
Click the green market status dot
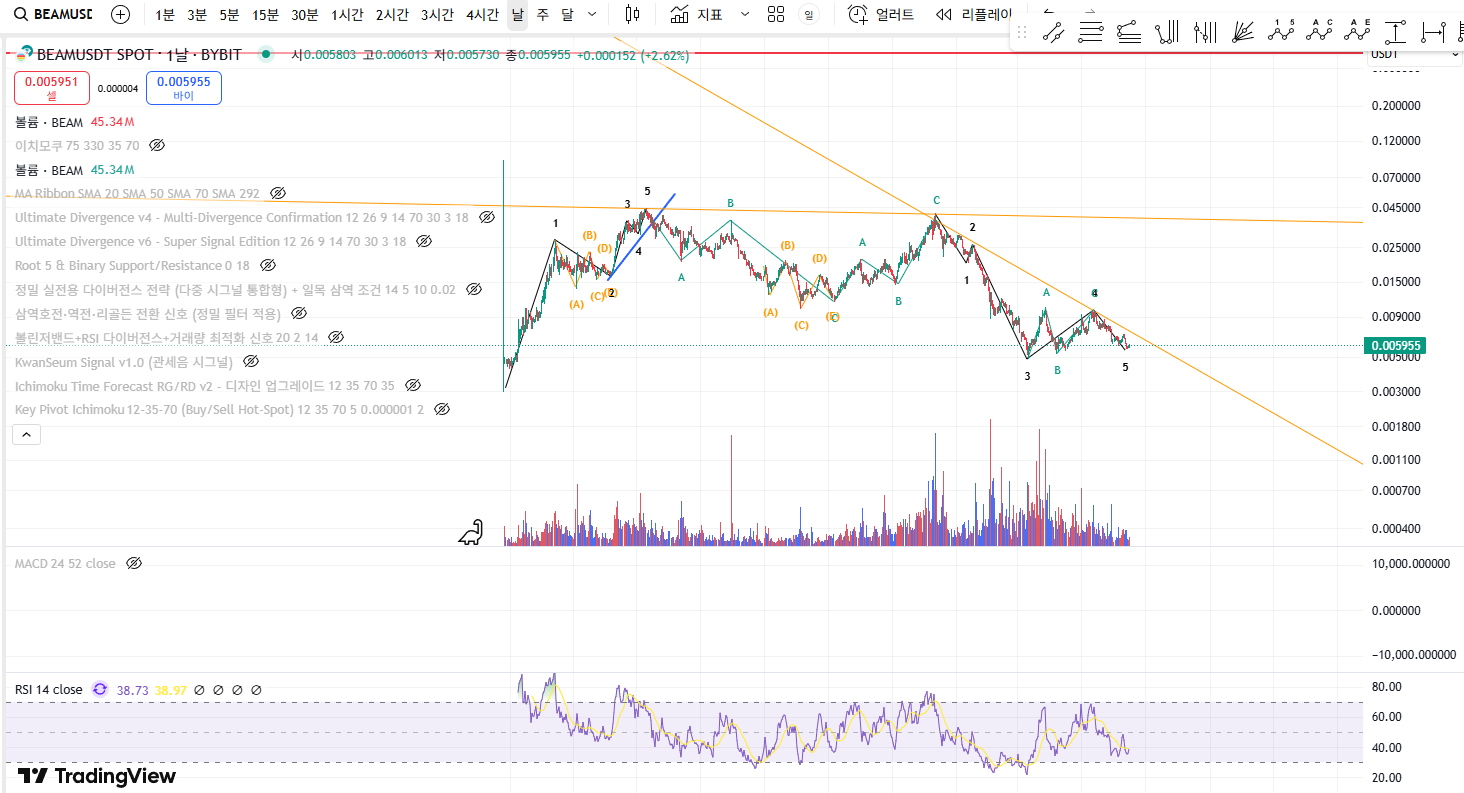(x=265, y=55)
